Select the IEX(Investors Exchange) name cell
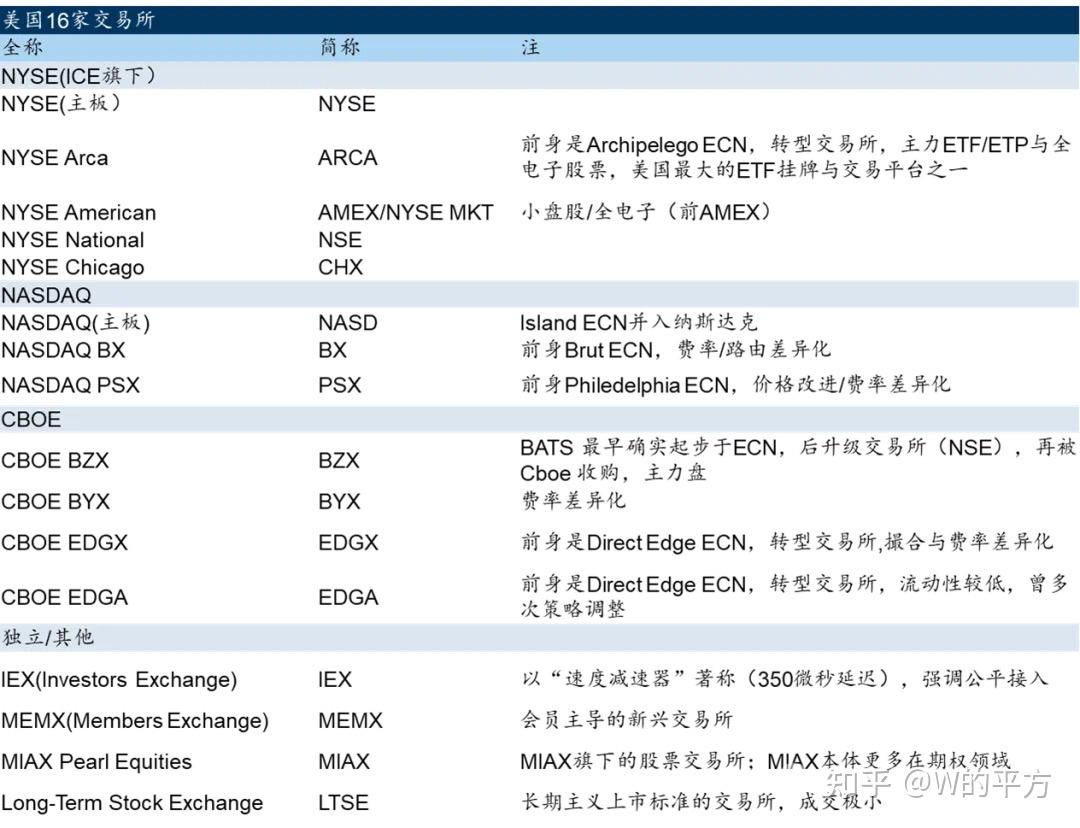The width and height of the screenshot is (1080, 828). 119,680
